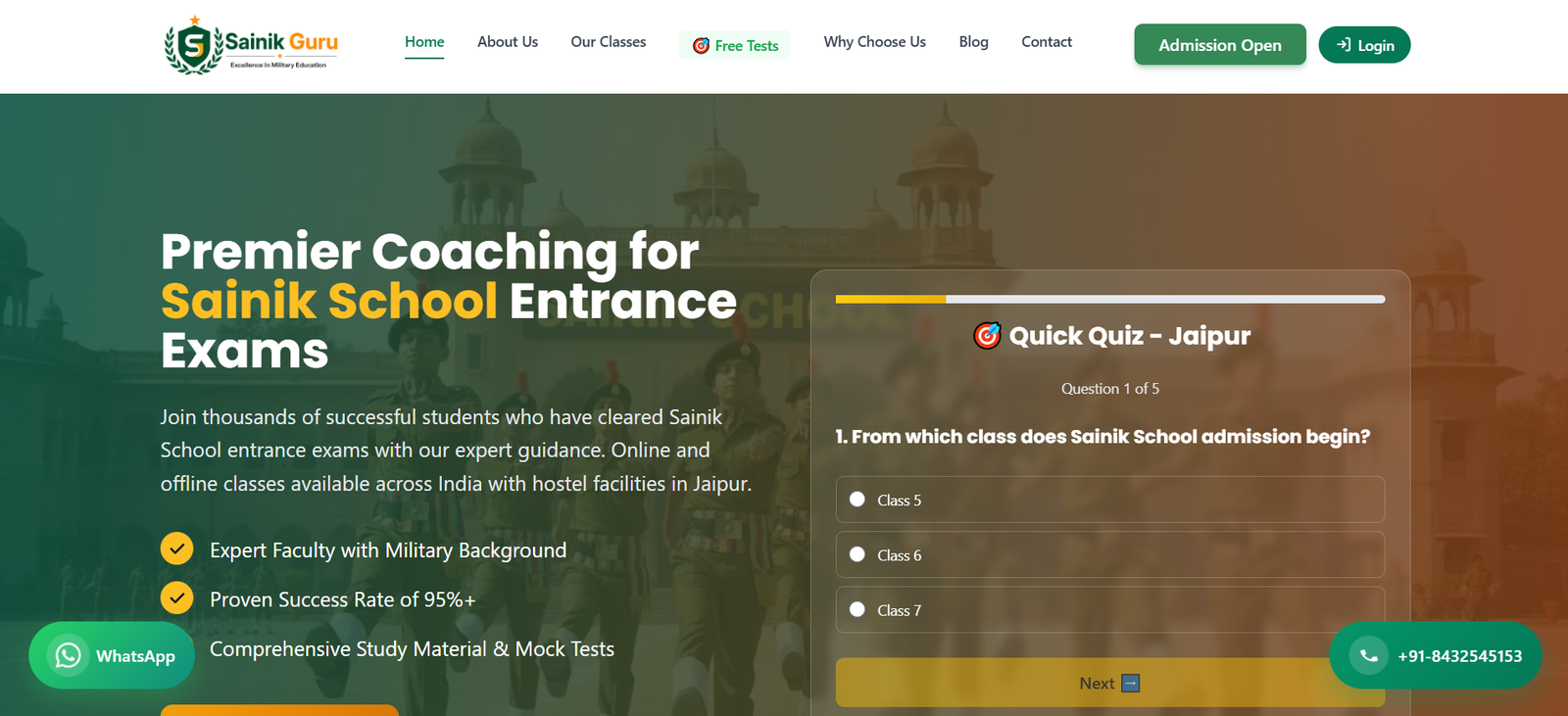Click the target icon in Free Tests

(x=701, y=46)
